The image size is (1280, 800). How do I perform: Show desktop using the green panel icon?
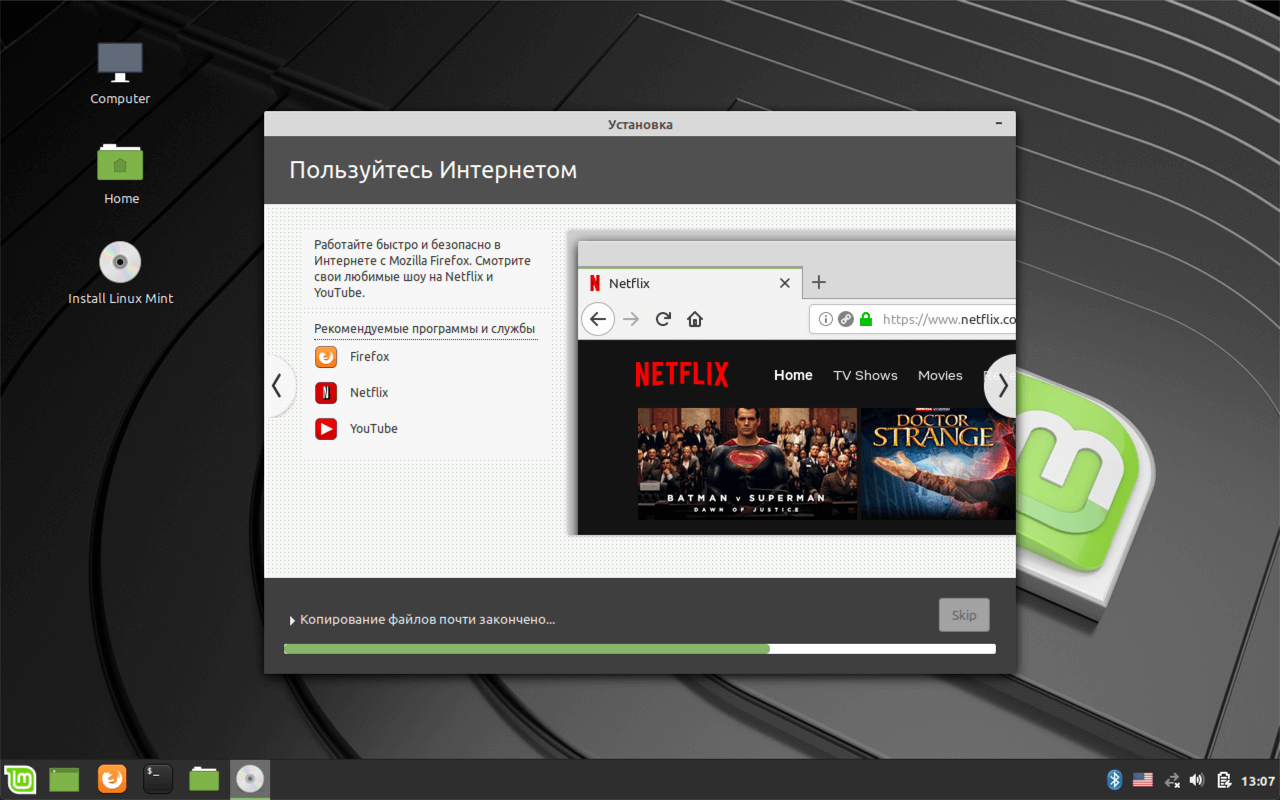64,779
